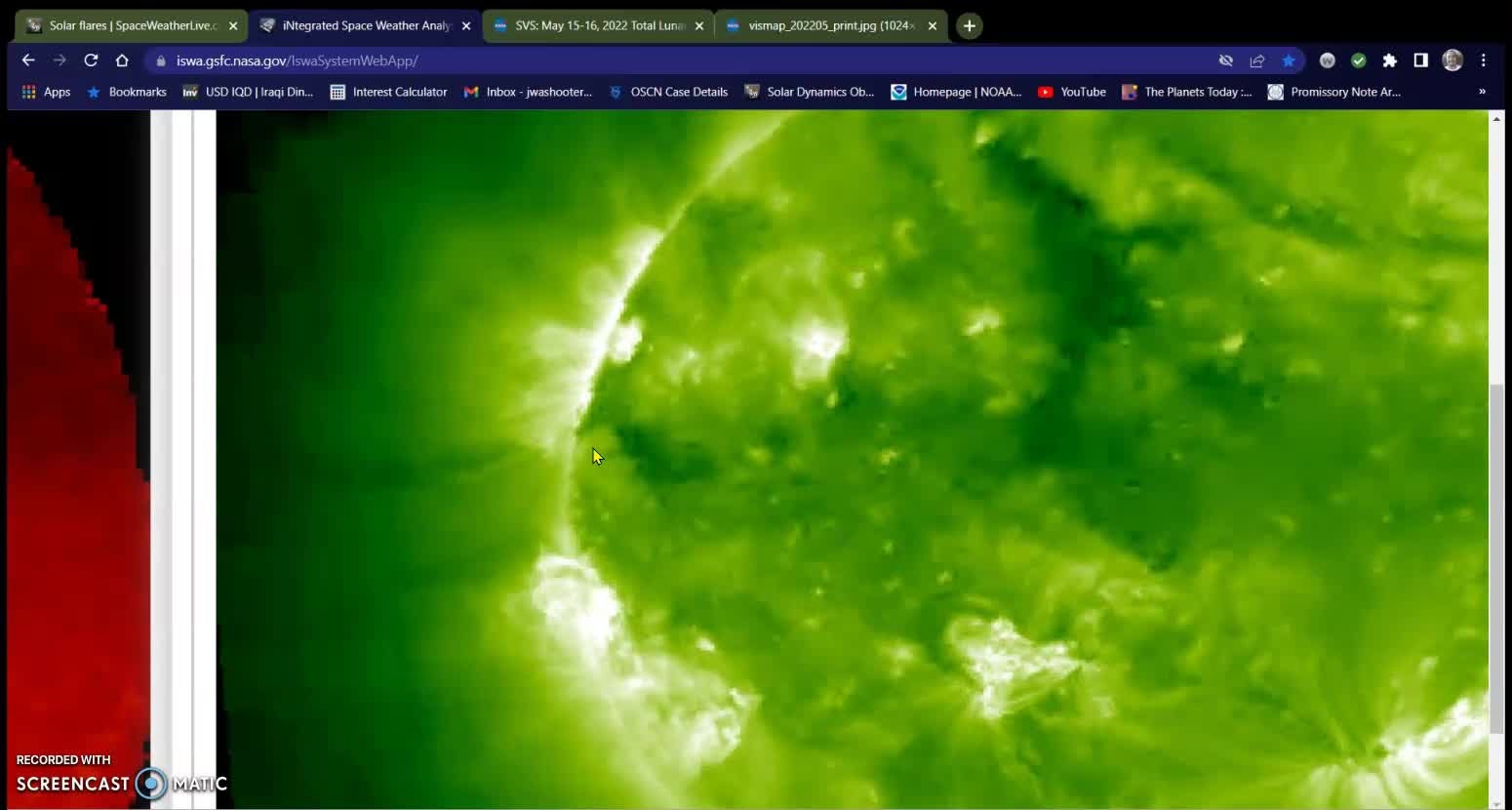Toggle the bookmark star for this page
The width and height of the screenshot is (1512, 810).
pyautogui.click(x=1289, y=61)
